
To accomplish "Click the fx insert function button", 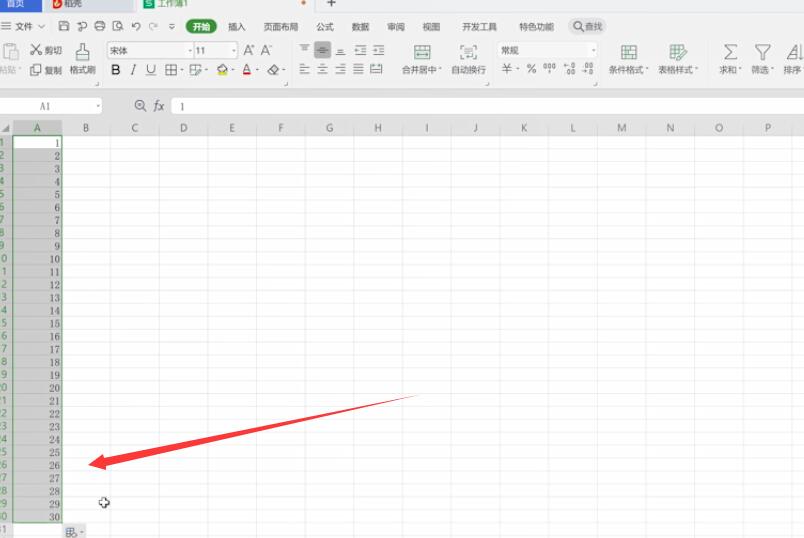I will click(x=159, y=106).
